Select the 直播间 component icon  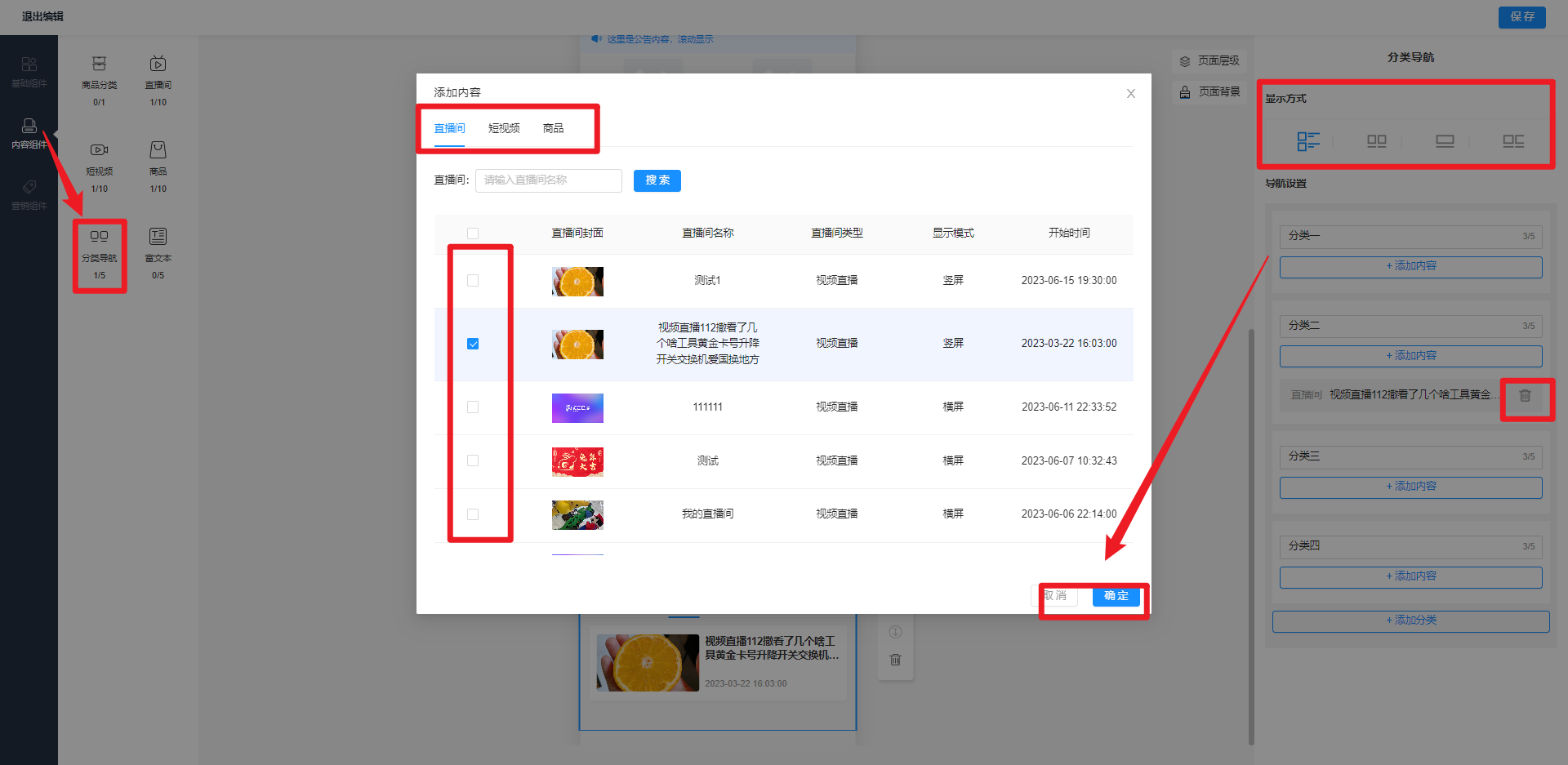pyautogui.click(x=158, y=64)
